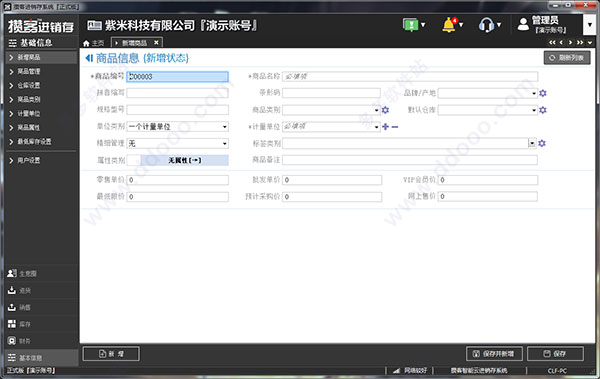Click into the 商品名称 input field
Viewport: 600px width, 379px height.
[410, 77]
